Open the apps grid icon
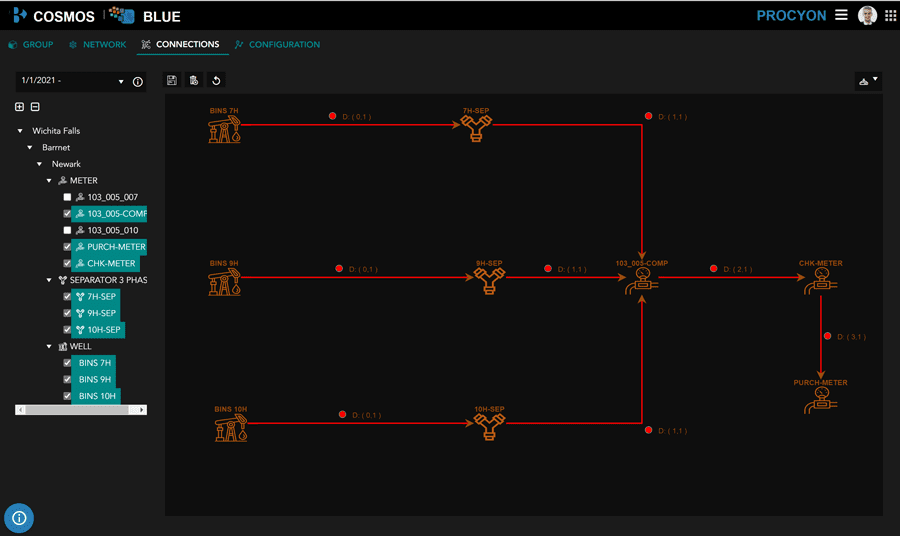 [x=890, y=15]
